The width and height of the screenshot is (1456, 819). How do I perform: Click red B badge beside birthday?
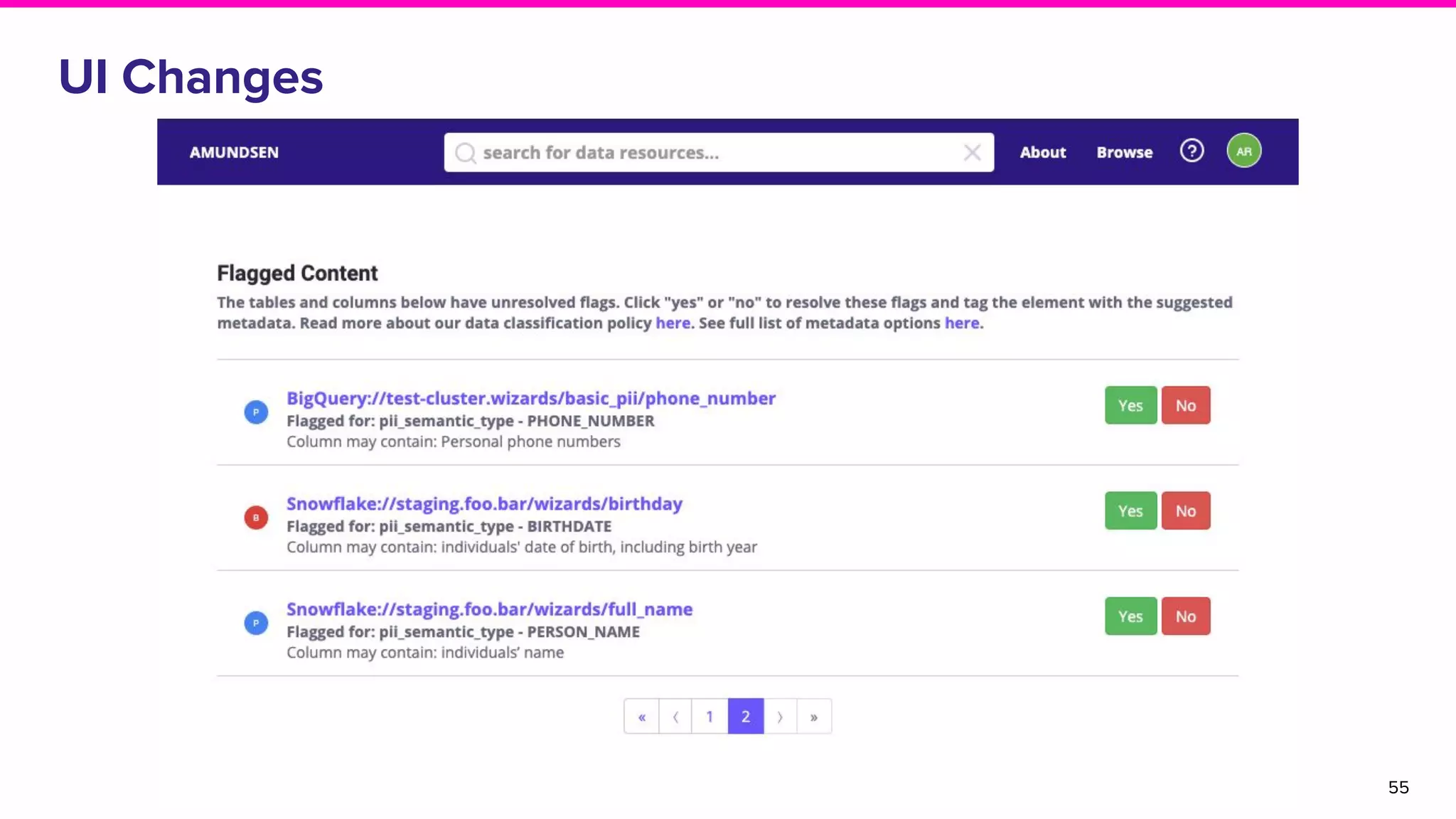coord(256,518)
